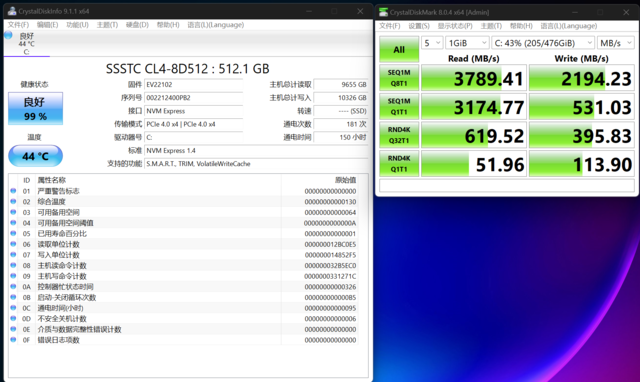This screenshot has width=640, height=382.
Task: Click status dot for attribute 01 严重警告标志
Action: pyautogui.click(x=13, y=191)
